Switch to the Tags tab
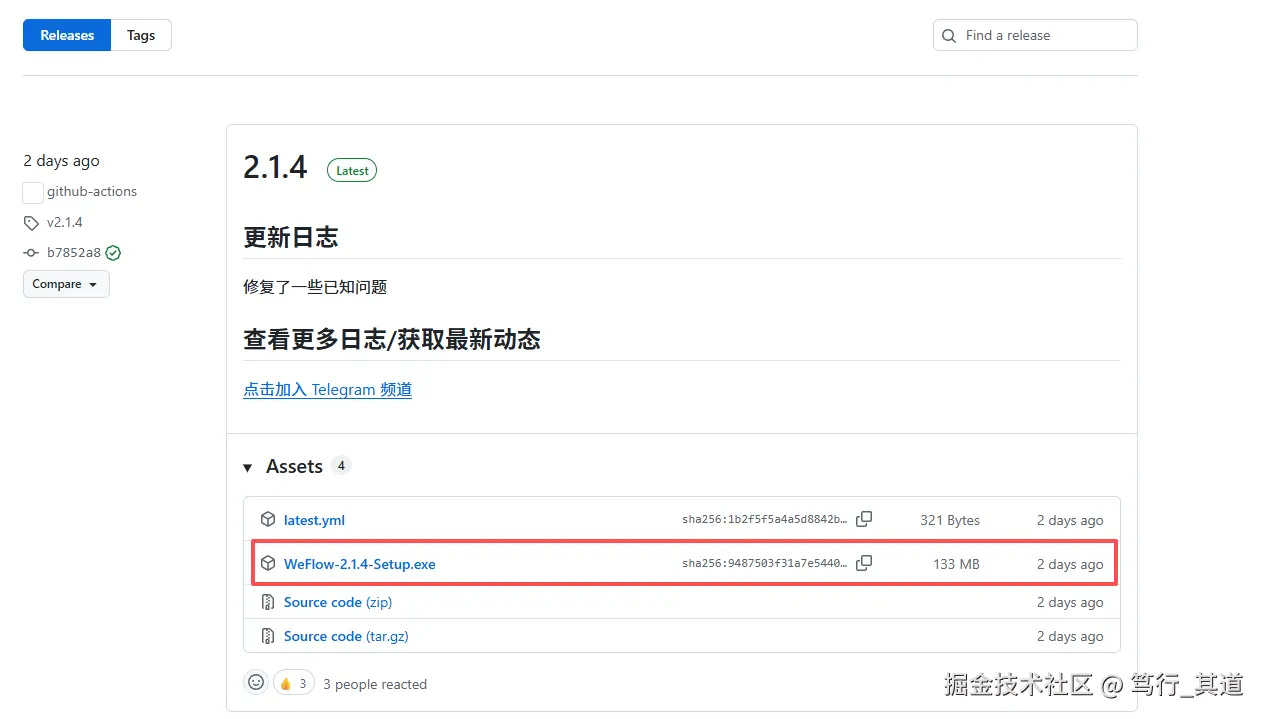 [141, 35]
